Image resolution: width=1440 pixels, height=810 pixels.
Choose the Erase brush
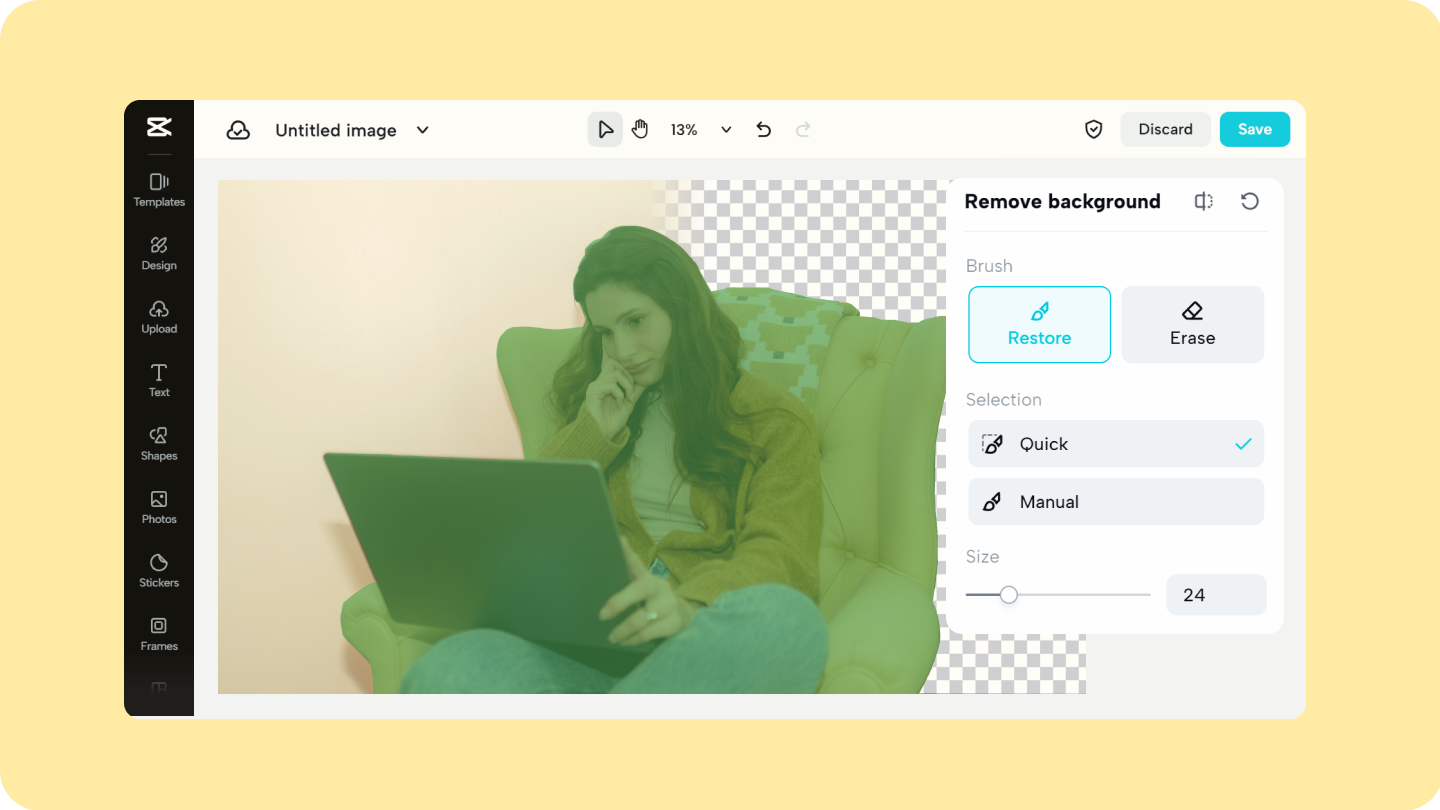pyautogui.click(x=1192, y=324)
